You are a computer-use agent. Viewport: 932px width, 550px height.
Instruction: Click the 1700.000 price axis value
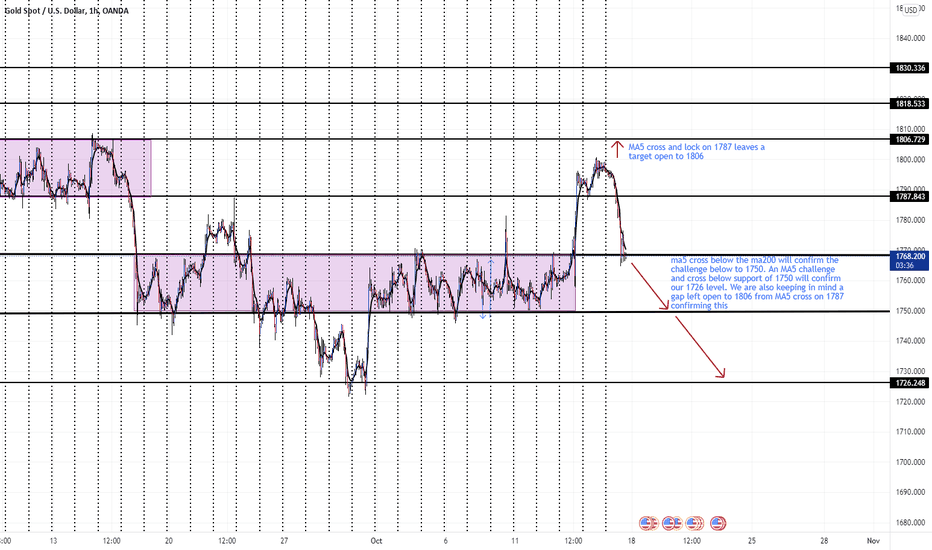pos(911,462)
